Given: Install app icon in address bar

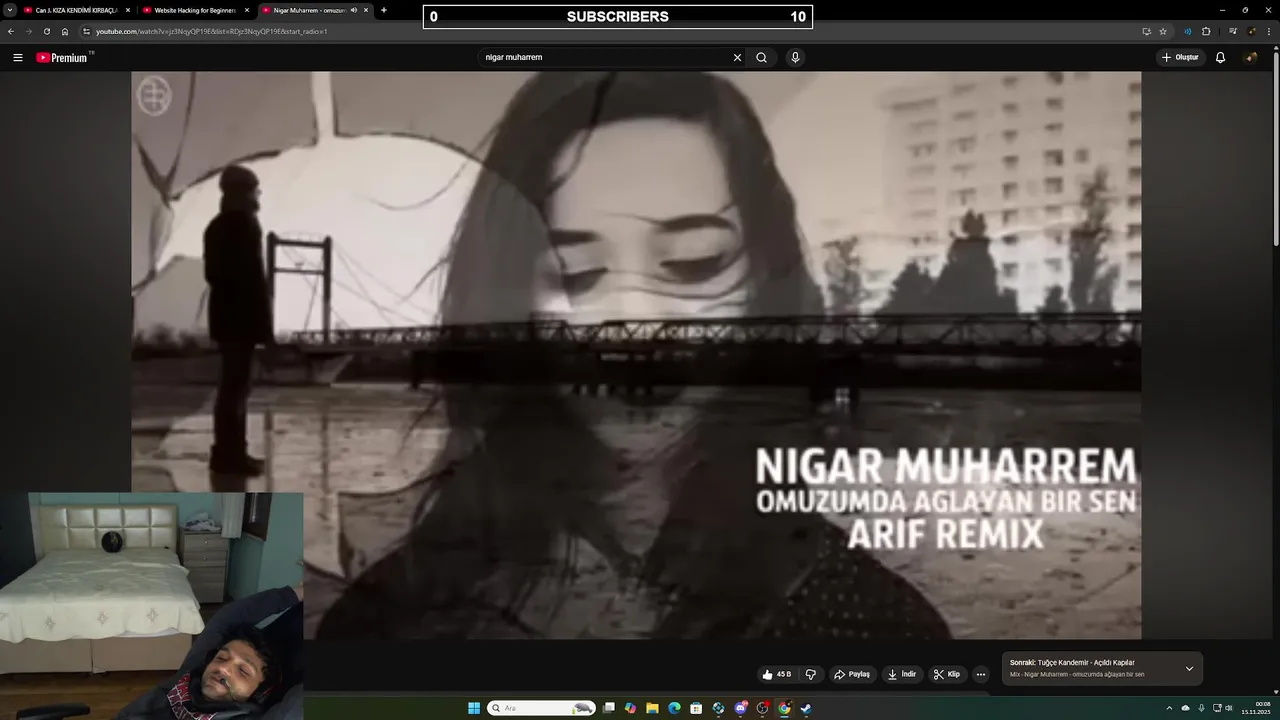Looking at the screenshot, I should 1146,31.
